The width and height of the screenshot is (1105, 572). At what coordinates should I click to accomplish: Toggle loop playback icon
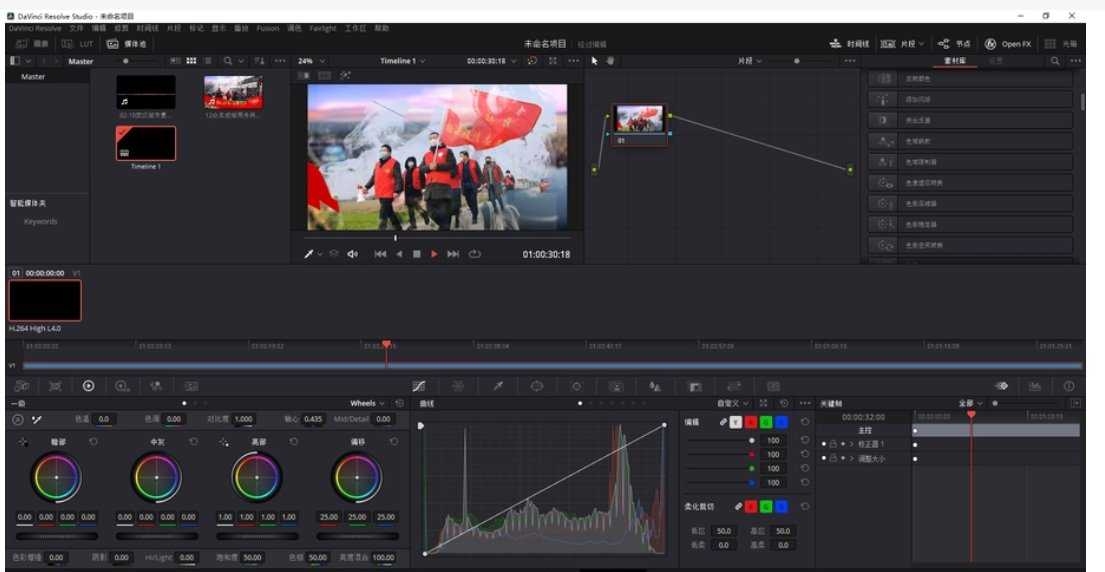pyautogui.click(x=475, y=254)
